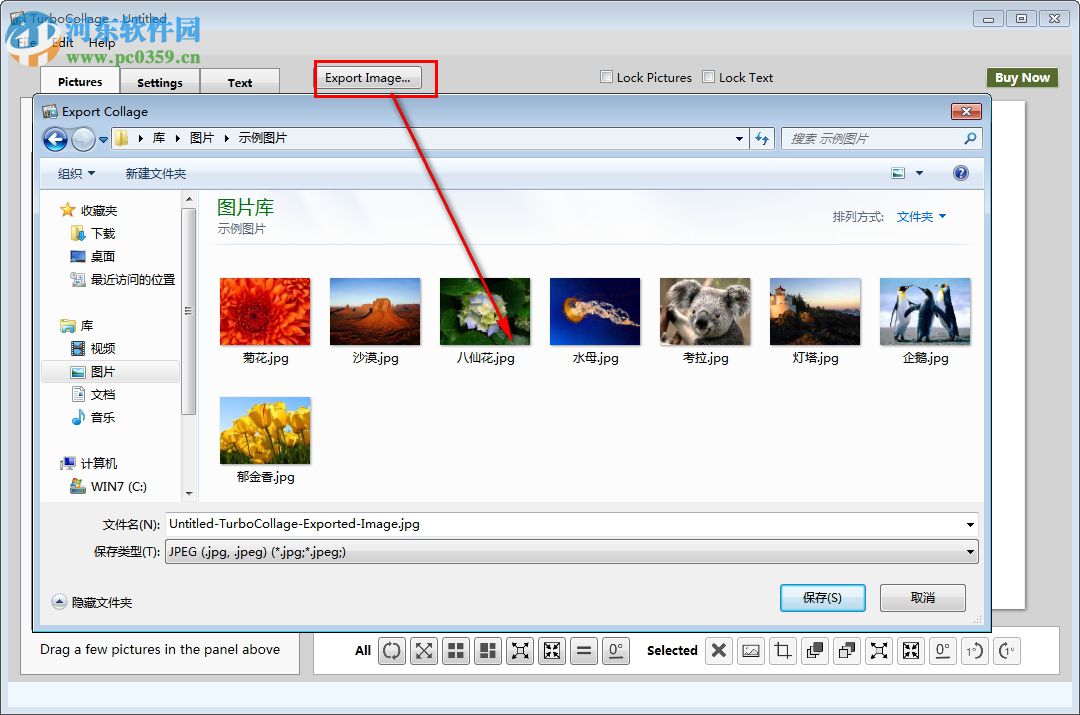Click the 新建文件夹 new folder button
Viewport: 1080px width, 715px height.
(x=156, y=174)
